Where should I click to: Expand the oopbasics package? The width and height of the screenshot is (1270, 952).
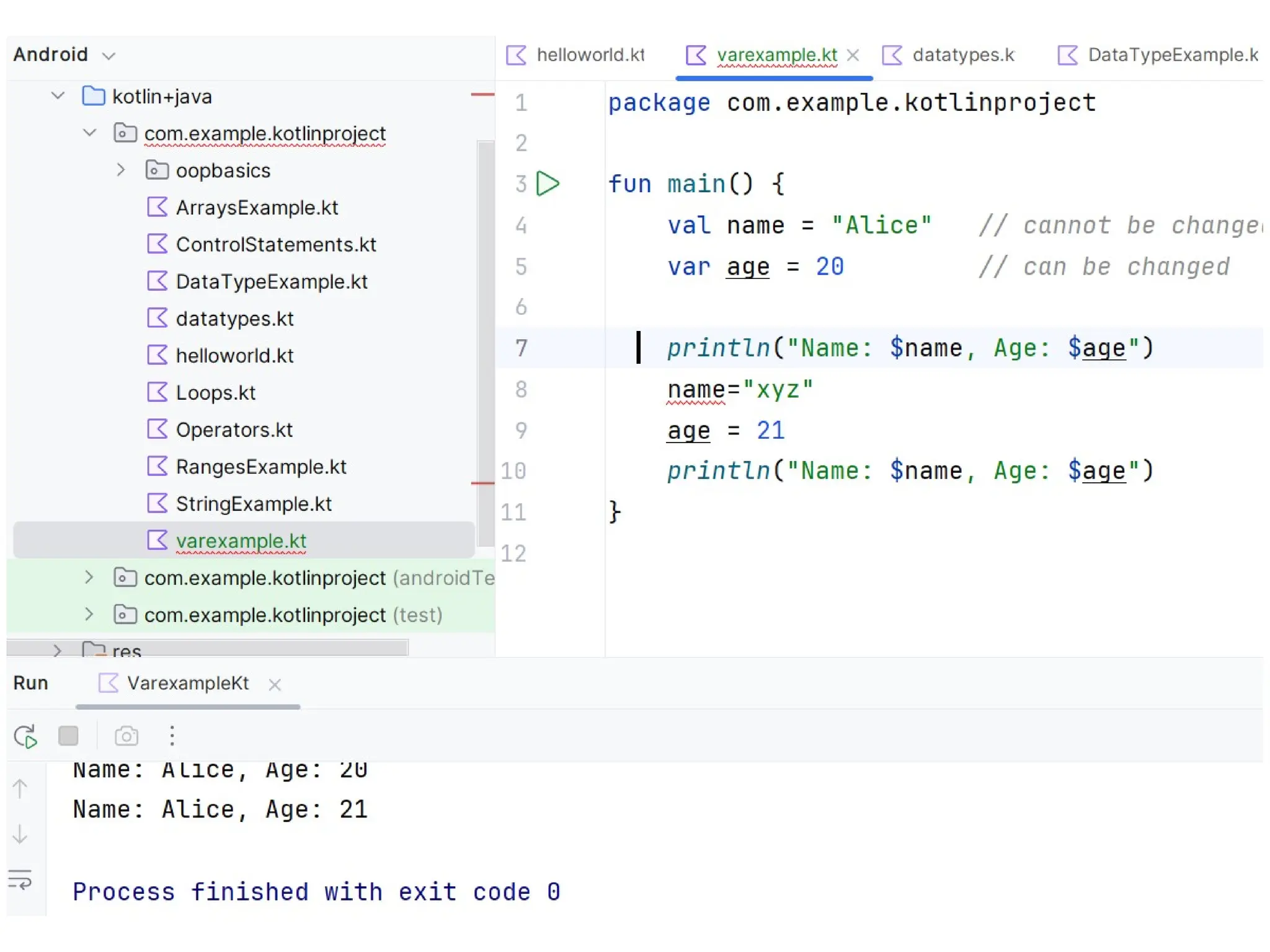coord(121,170)
